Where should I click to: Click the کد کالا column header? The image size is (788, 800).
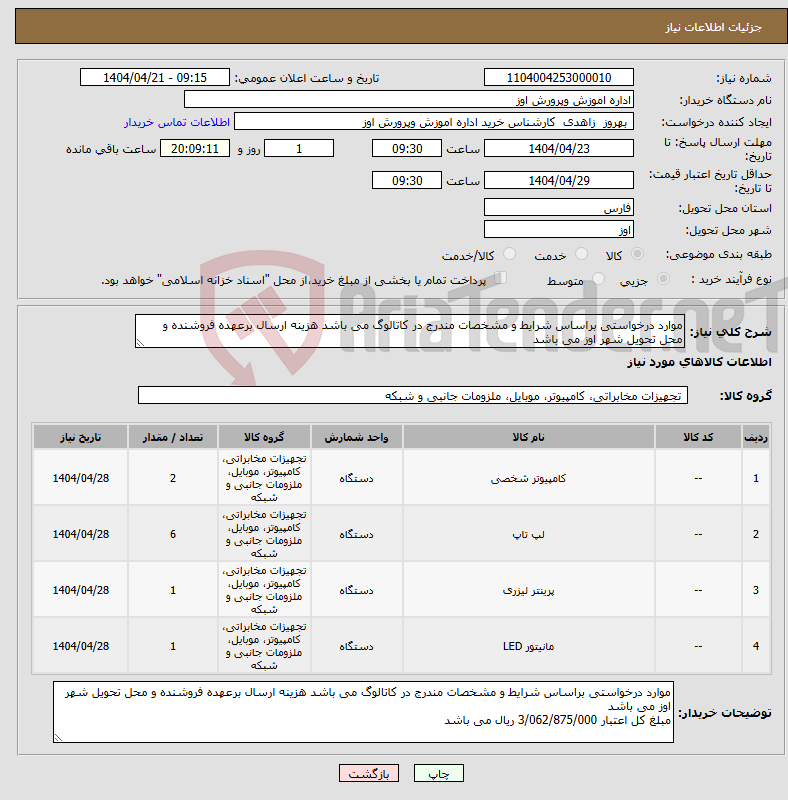point(698,437)
